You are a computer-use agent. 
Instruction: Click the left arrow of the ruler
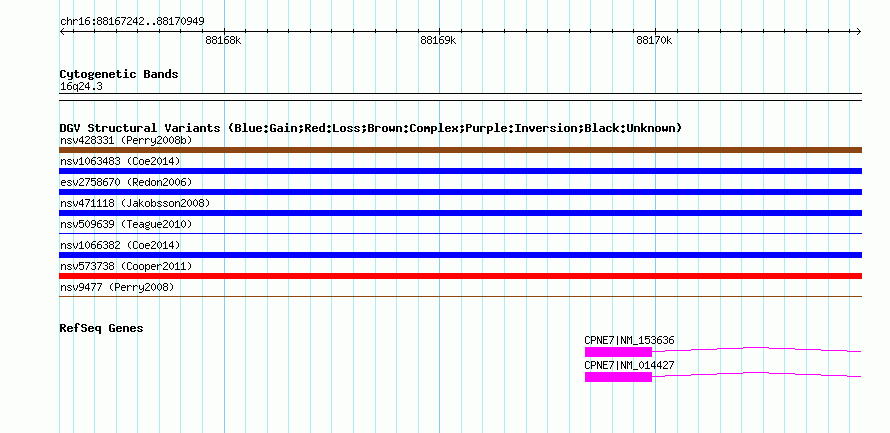[62, 31]
